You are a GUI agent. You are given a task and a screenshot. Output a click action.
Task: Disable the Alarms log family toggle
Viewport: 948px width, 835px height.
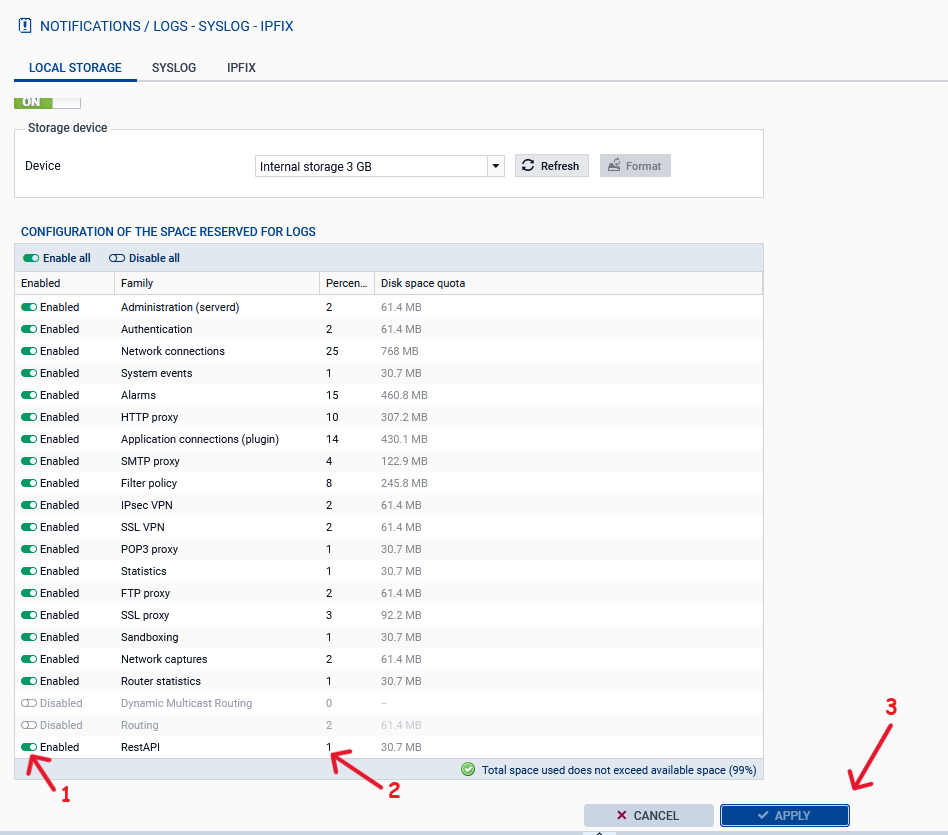(29, 395)
